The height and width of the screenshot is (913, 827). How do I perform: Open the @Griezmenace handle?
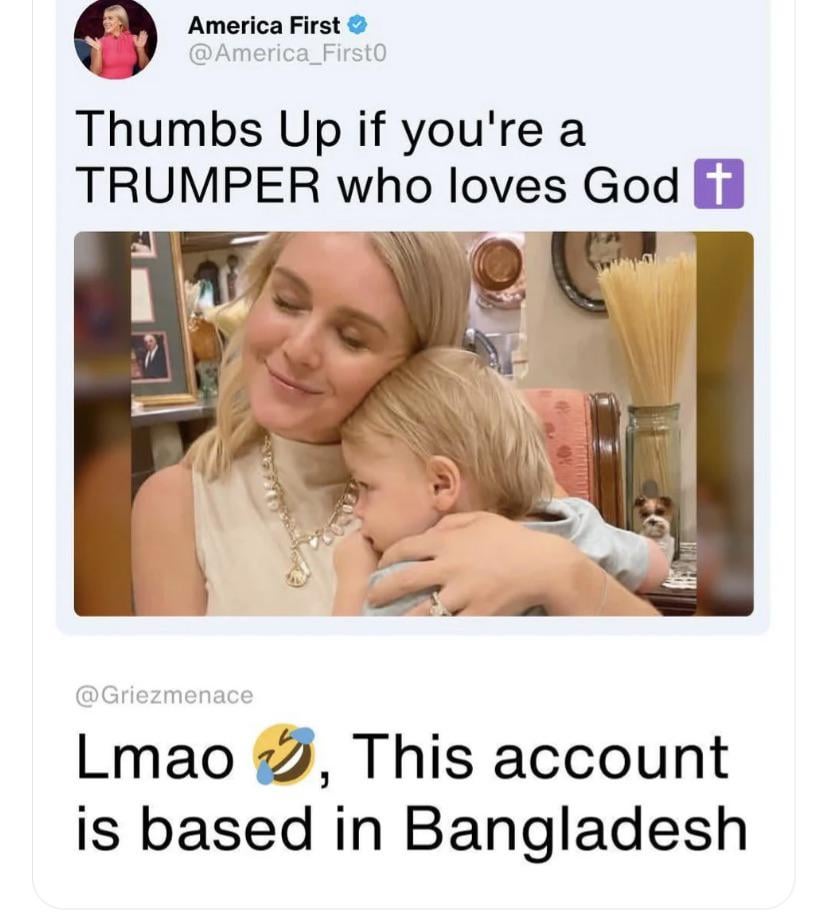[x=165, y=695]
